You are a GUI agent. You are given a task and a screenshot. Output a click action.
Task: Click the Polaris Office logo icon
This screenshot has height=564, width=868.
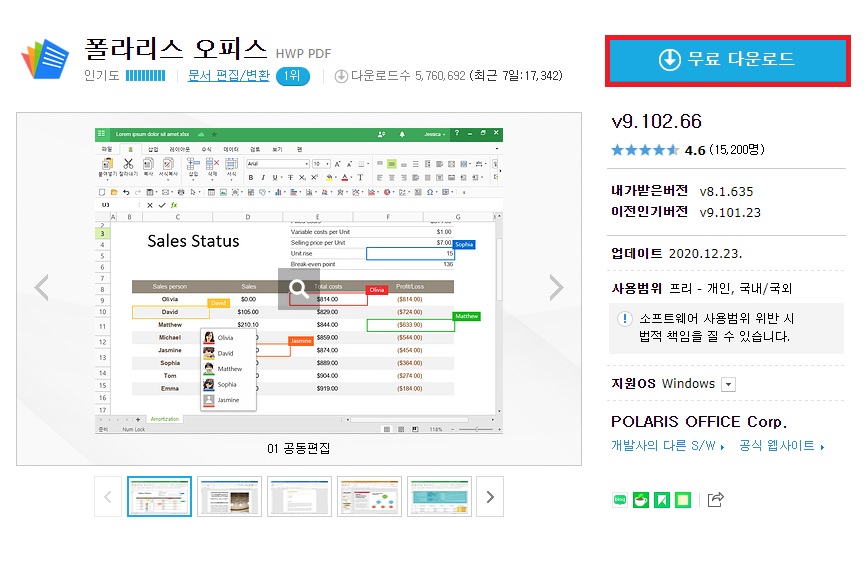[x=45, y=58]
